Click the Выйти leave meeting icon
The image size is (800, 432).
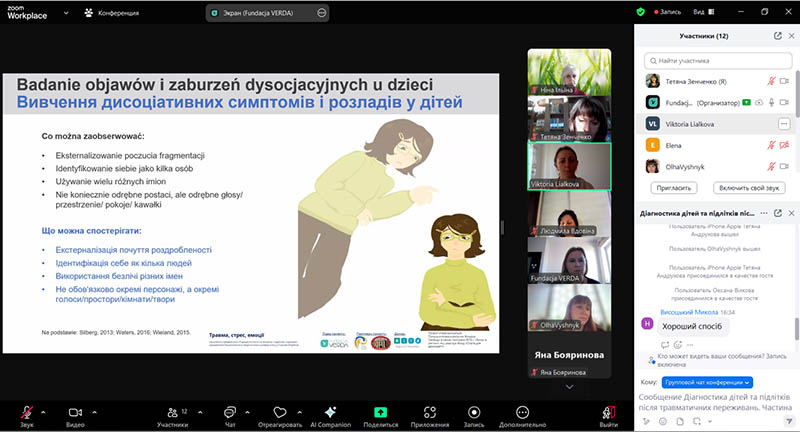click(608, 412)
